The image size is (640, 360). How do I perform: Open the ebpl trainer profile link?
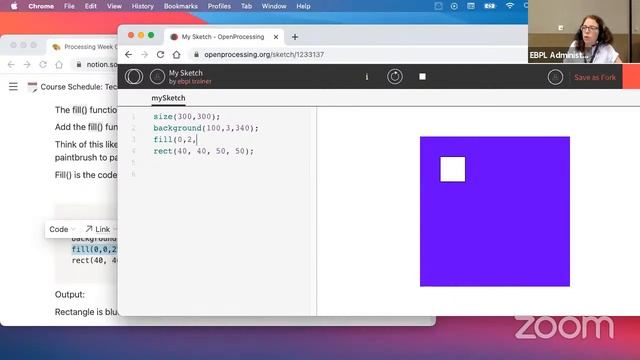(x=194, y=82)
